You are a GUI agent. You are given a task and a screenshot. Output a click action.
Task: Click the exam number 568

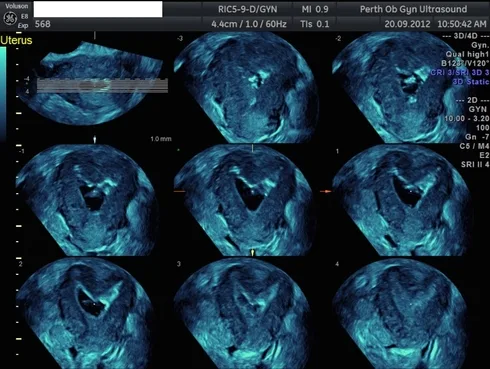[x=43, y=24]
